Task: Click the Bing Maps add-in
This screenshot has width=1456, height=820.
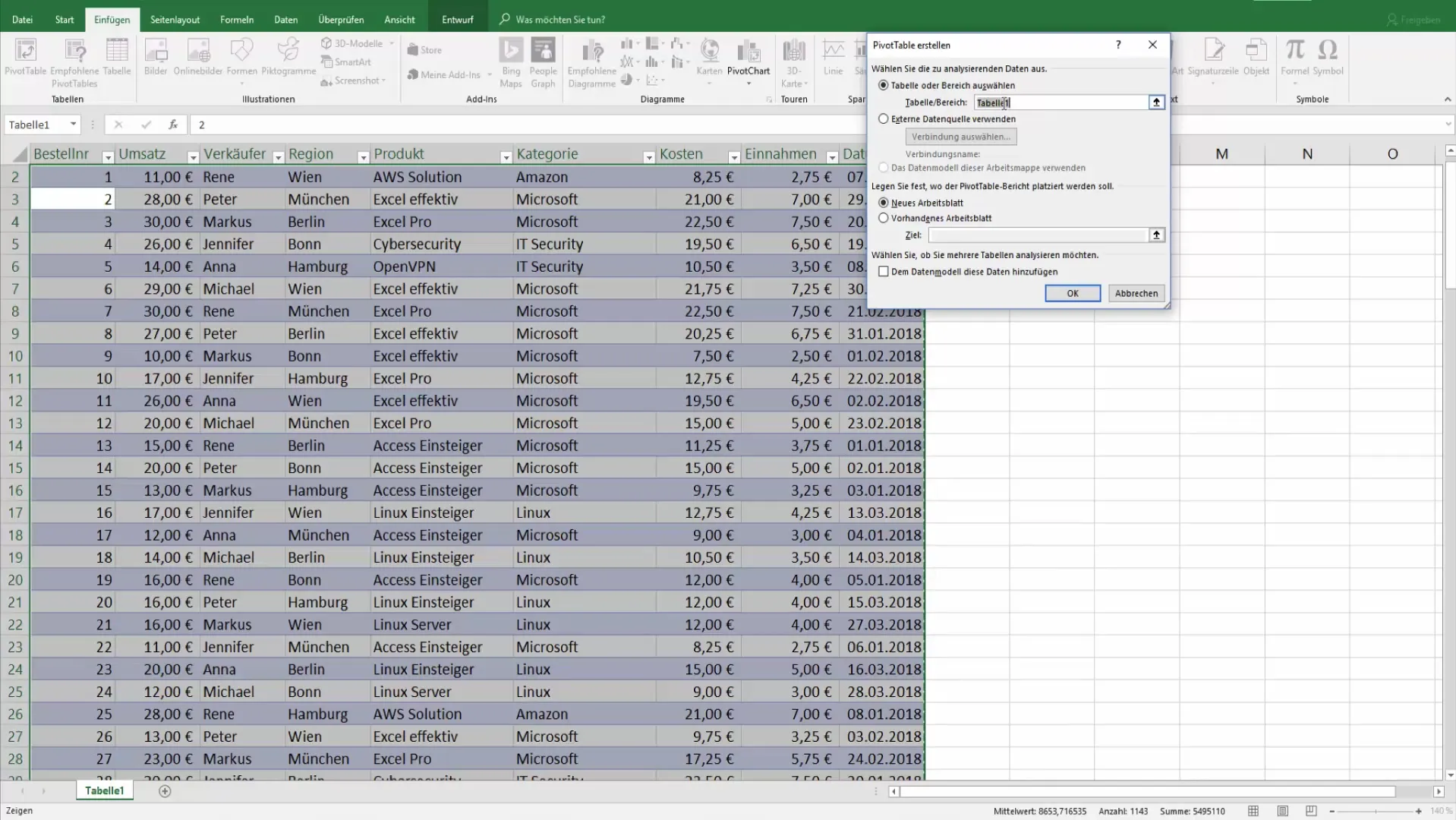Action: pyautogui.click(x=511, y=62)
